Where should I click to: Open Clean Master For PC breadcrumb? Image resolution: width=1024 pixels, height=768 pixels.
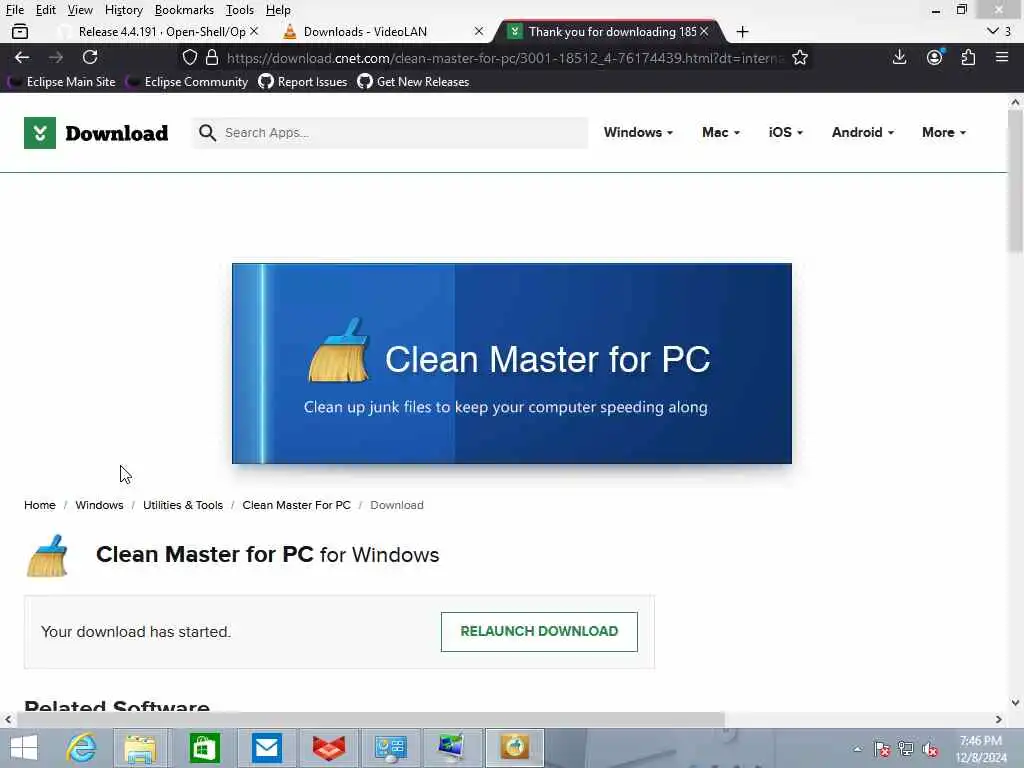(x=296, y=505)
